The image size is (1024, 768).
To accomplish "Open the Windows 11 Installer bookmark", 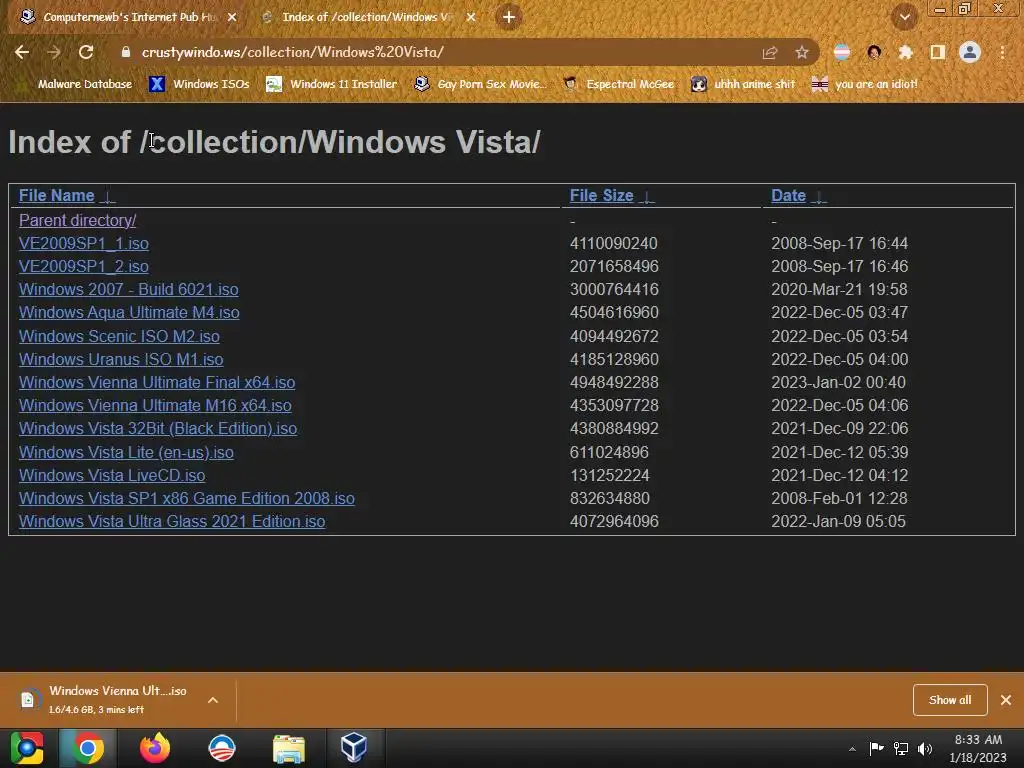I will (332, 84).
